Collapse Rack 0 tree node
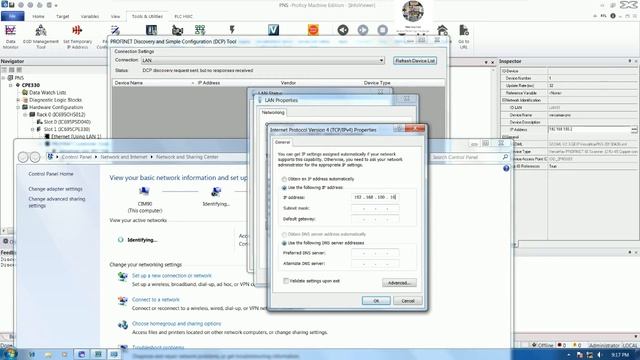This screenshot has height=360, width=640. point(25,115)
